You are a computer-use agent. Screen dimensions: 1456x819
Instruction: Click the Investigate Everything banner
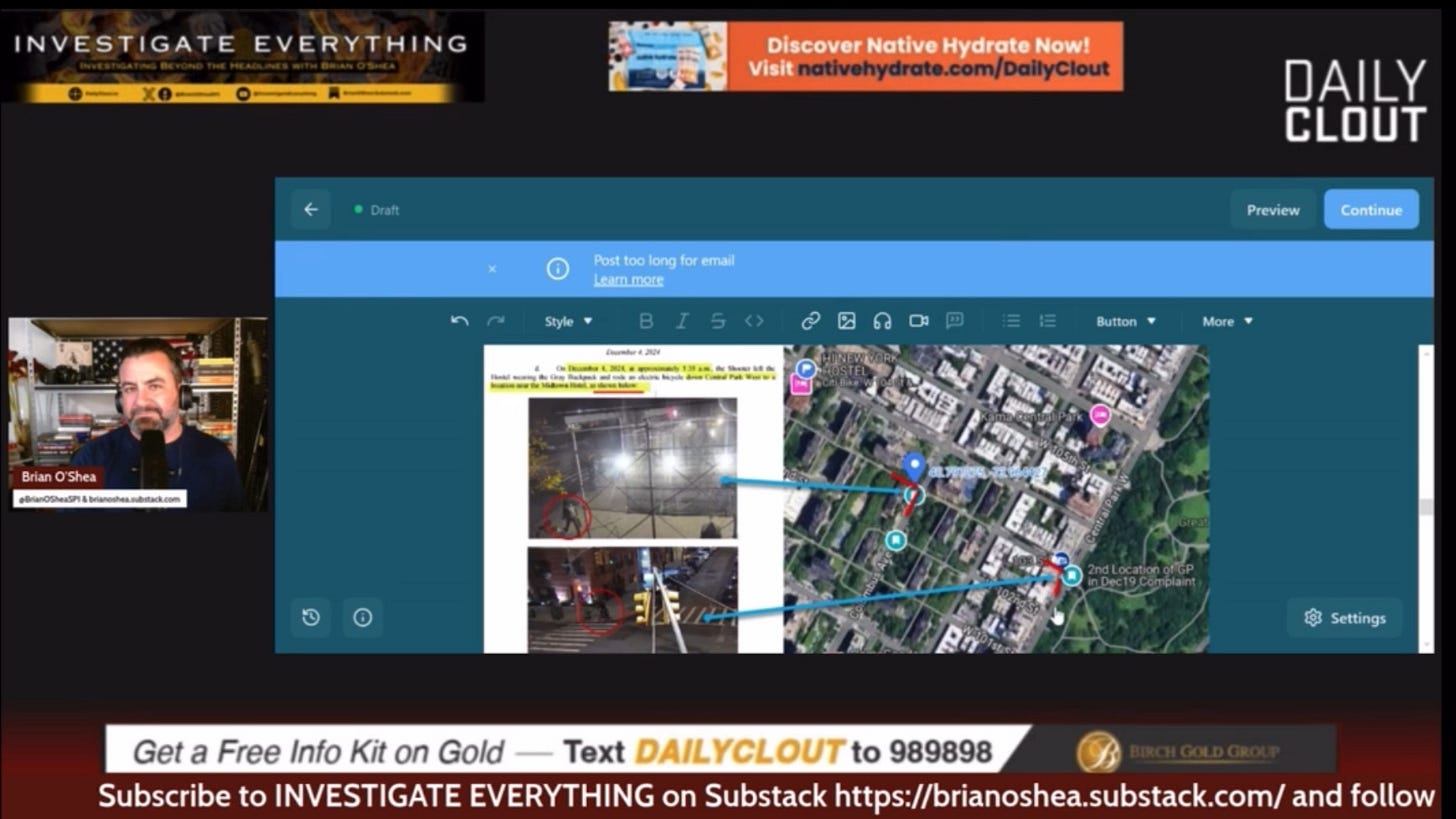click(x=242, y=57)
